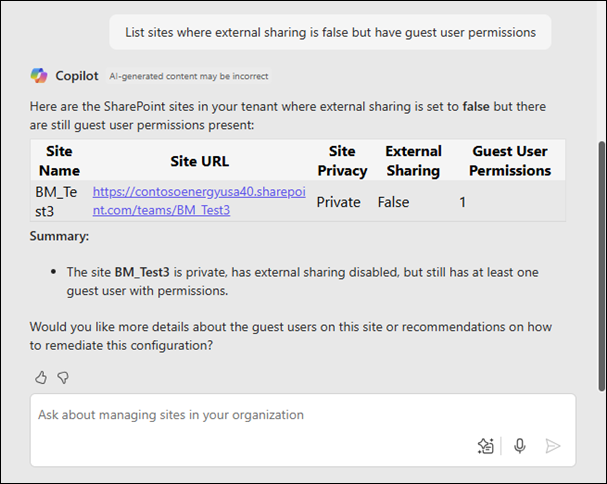Click the thumbs up feedback icon
This screenshot has height=484, width=607.
click(x=41, y=377)
